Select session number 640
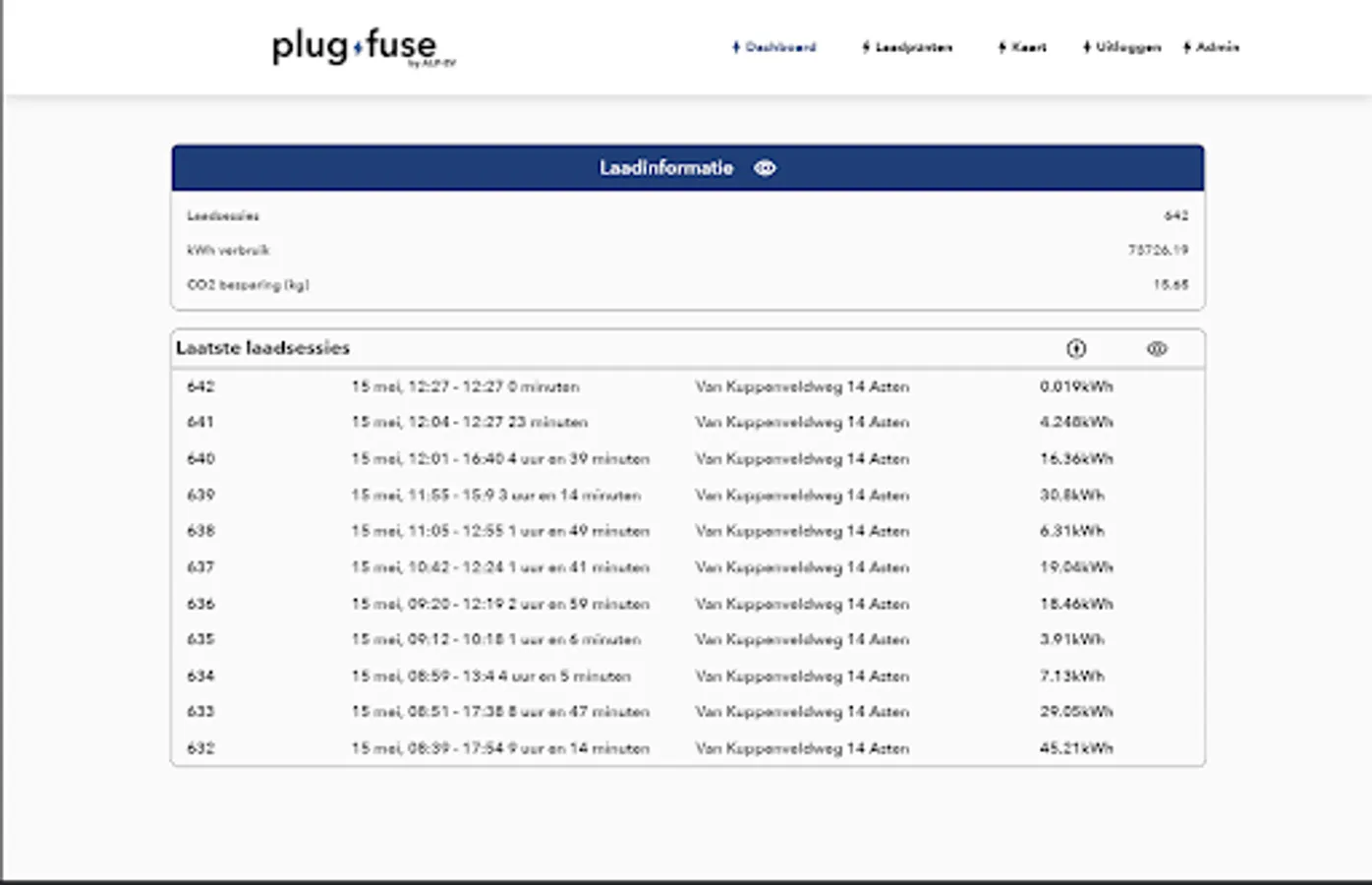This screenshot has height=885, width=1372. click(200, 458)
